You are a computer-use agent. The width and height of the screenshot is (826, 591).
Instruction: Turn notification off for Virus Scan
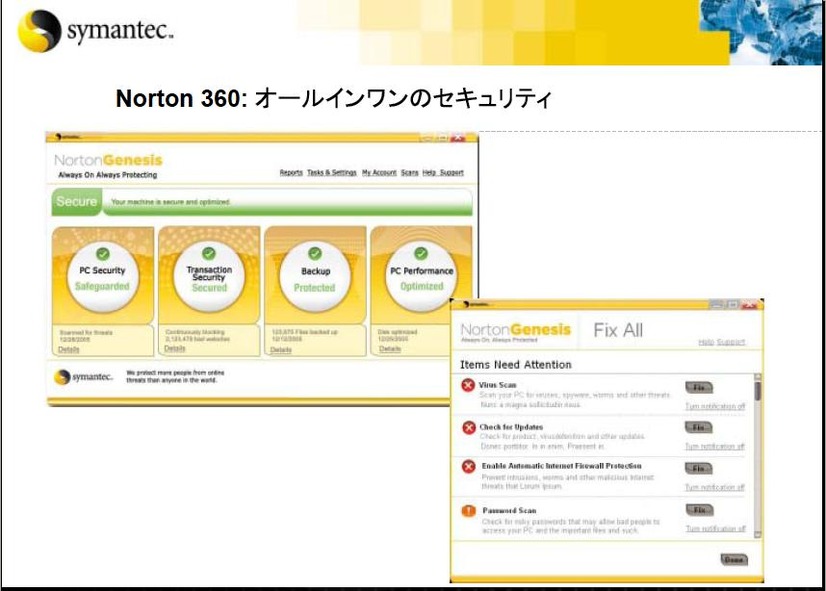[715, 406]
